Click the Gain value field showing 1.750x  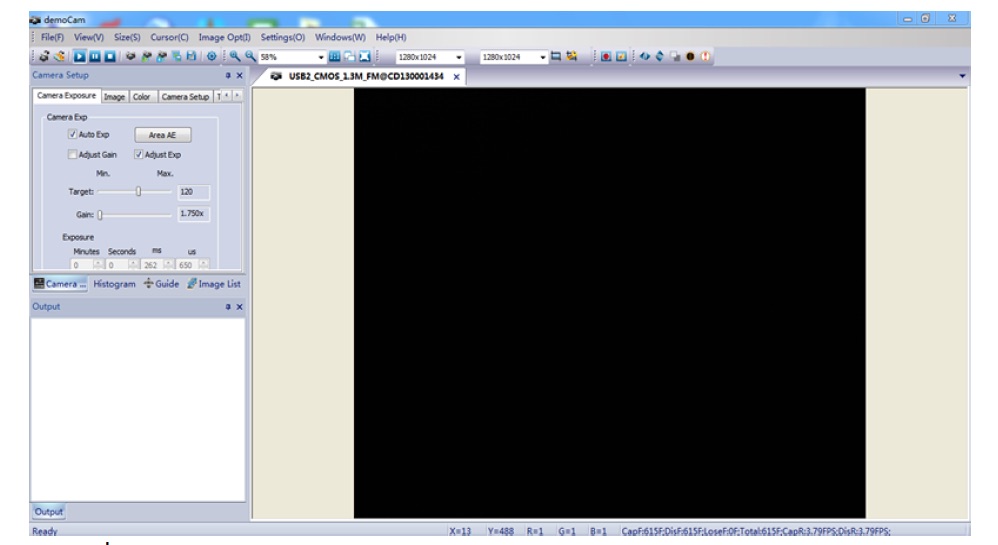193,213
